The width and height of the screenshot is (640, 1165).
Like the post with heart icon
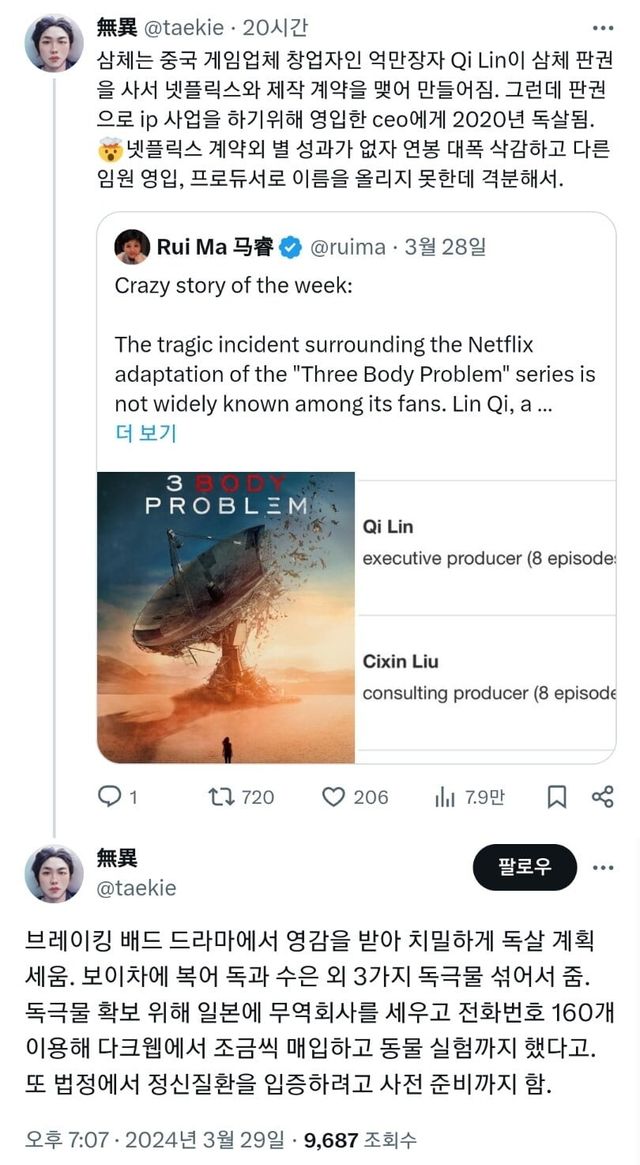[333, 796]
